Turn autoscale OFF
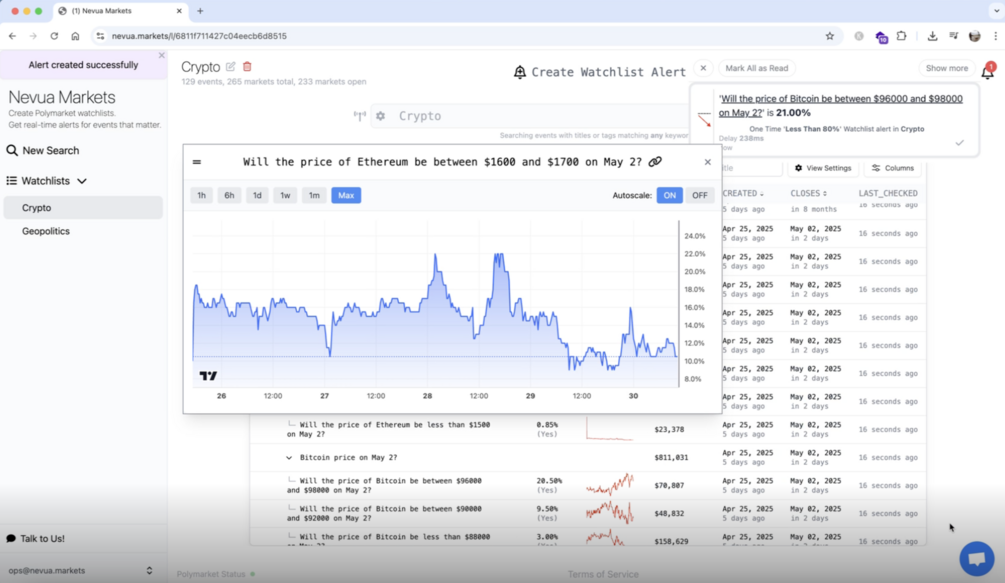Viewport: 1005px width, 583px height. (x=699, y=195)
